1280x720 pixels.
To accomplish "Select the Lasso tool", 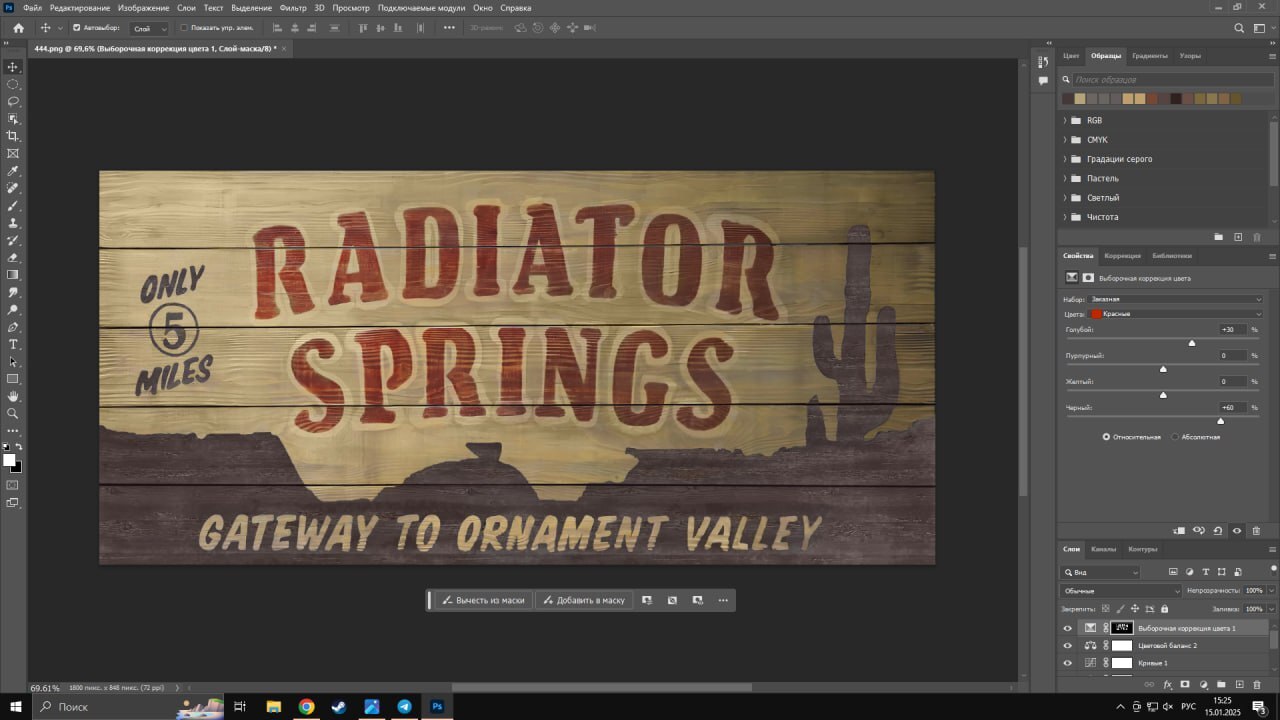I will tap(13, 101).
